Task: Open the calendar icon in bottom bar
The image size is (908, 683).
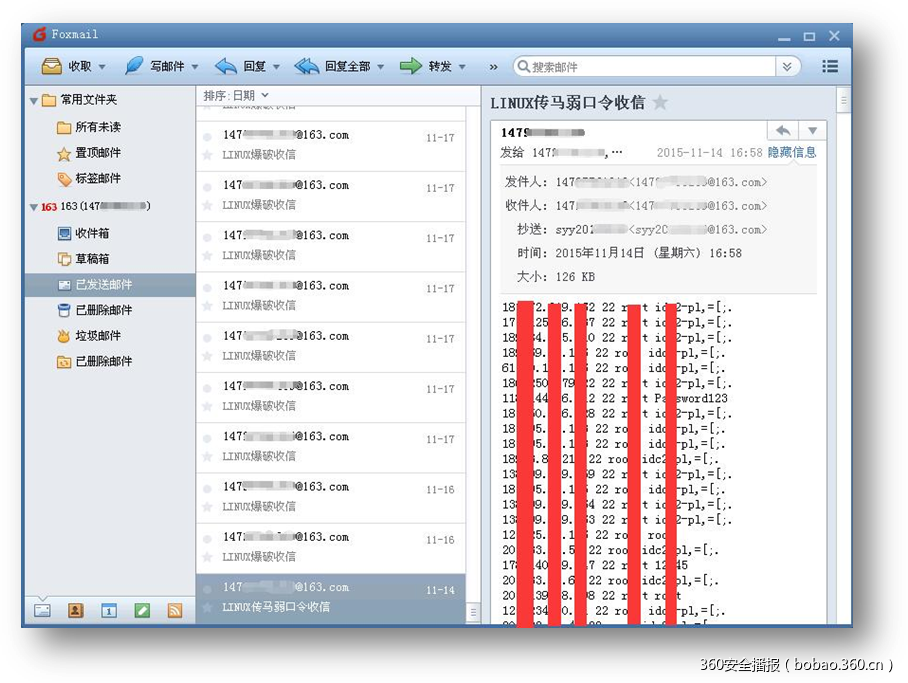Action: 109,610
